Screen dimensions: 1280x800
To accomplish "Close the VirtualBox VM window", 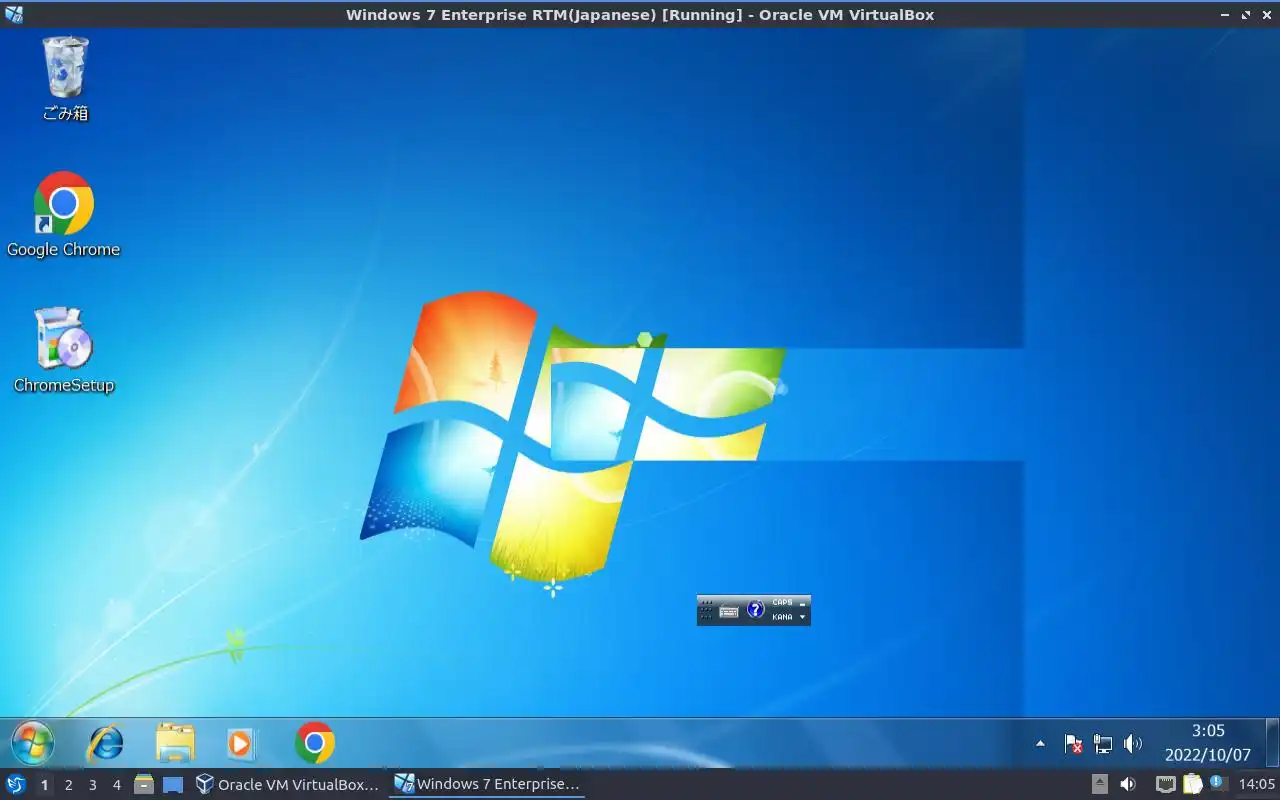I will [x=1266, y=15].
